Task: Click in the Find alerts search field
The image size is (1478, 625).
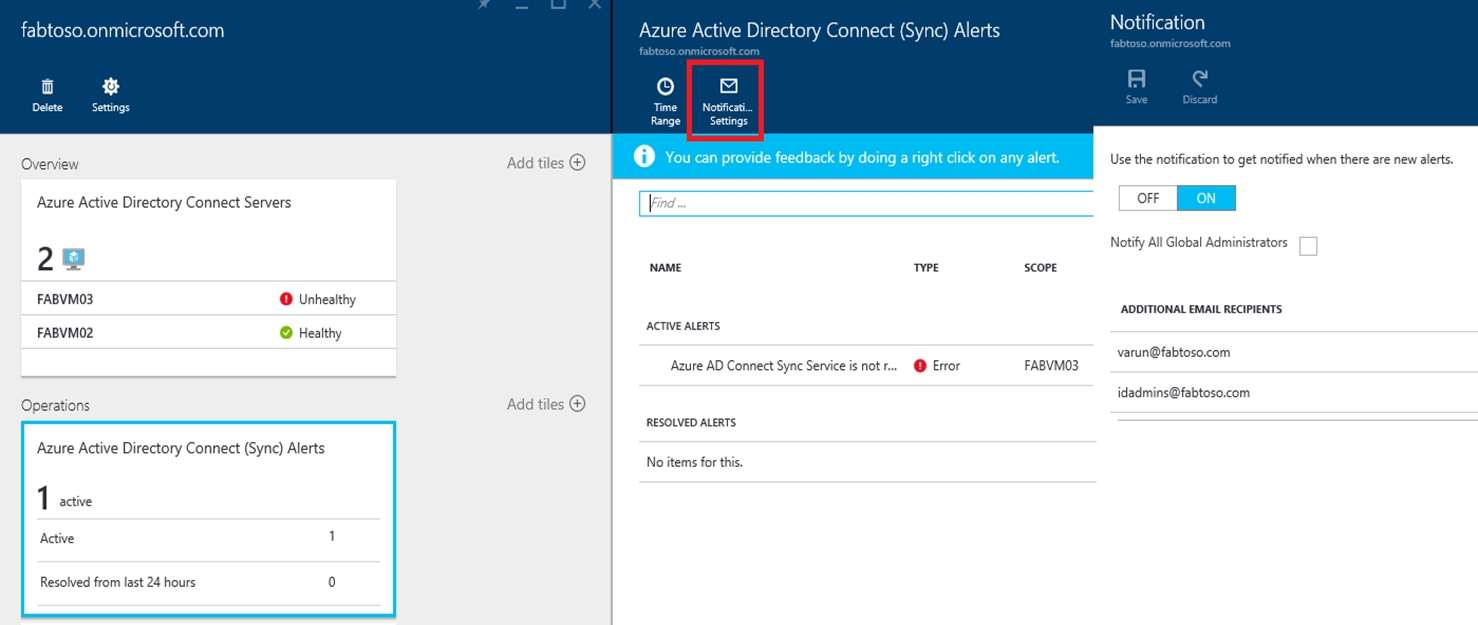Action: [x=866, y=203]
